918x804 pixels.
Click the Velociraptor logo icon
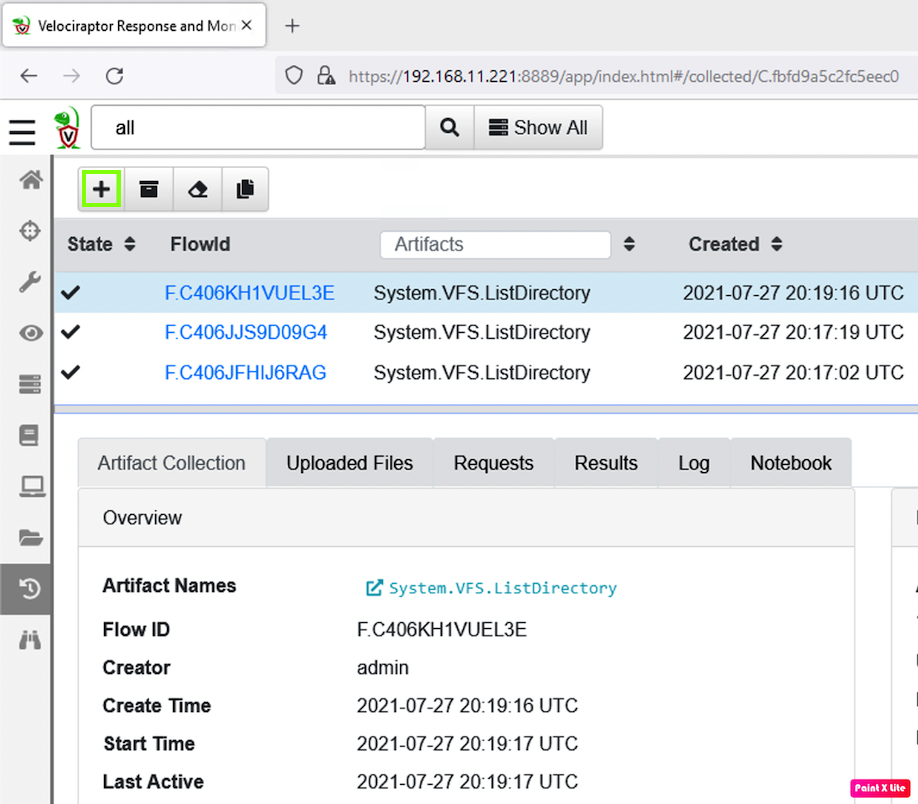[67, 128]
